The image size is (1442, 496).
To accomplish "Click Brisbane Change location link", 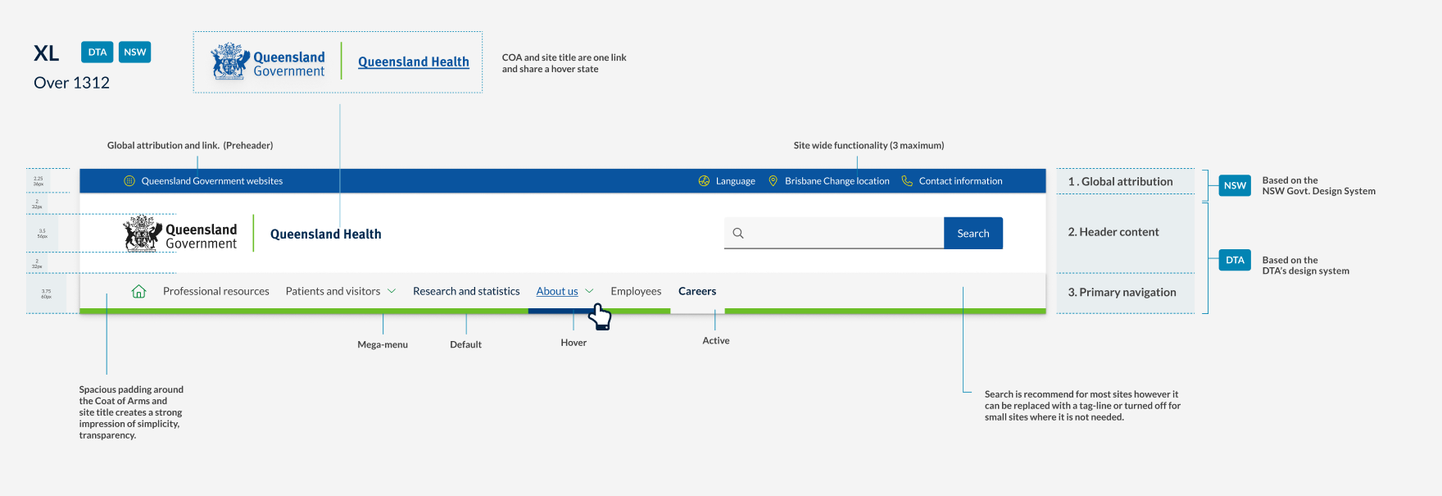I will [837, 181].
